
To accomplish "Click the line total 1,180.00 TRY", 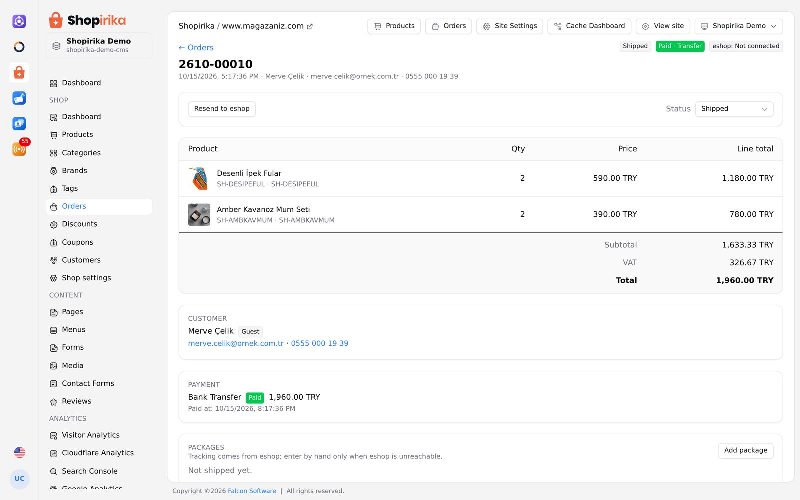I will pos(747,179).
